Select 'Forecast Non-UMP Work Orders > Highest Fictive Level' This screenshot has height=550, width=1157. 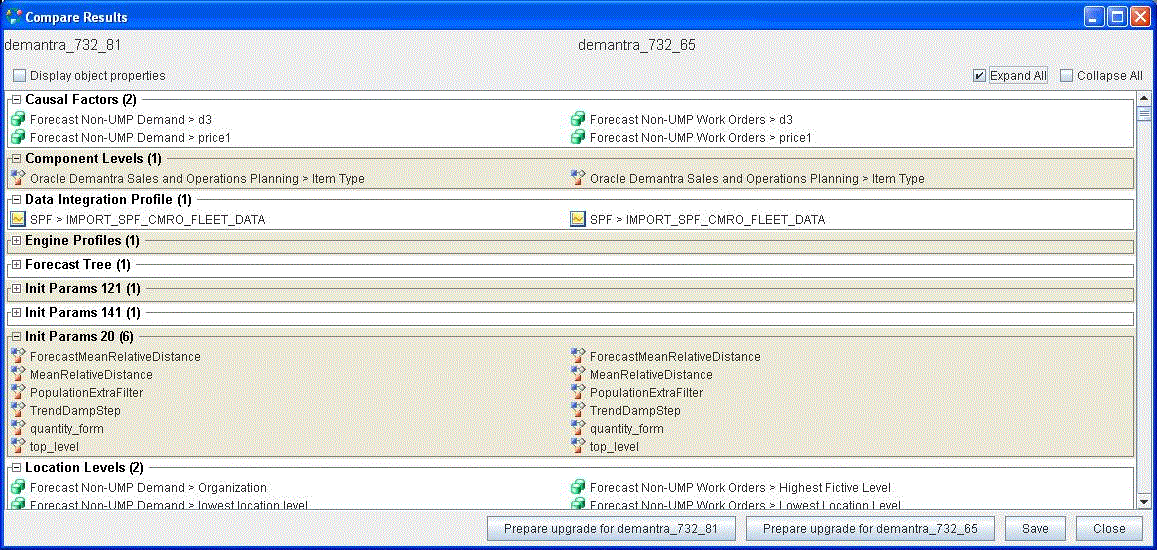point(740,487)
